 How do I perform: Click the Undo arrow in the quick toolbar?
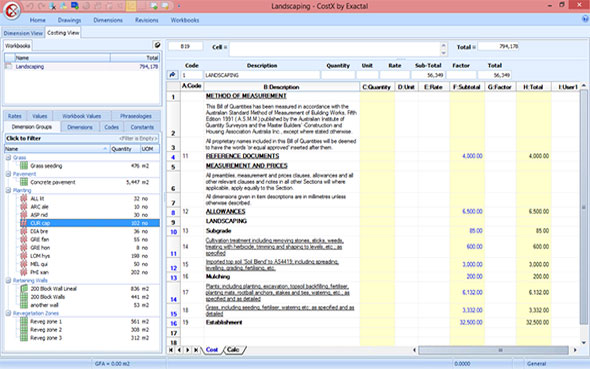pyautogui.click(x=30, y=6)
